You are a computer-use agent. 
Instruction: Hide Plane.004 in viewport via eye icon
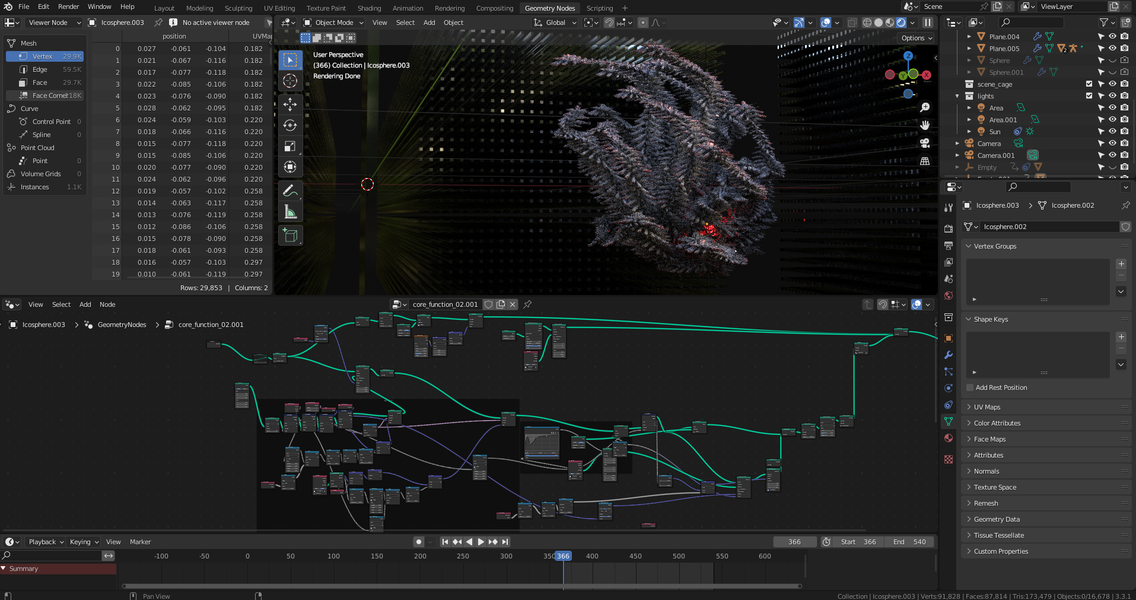click(1112, 36)
